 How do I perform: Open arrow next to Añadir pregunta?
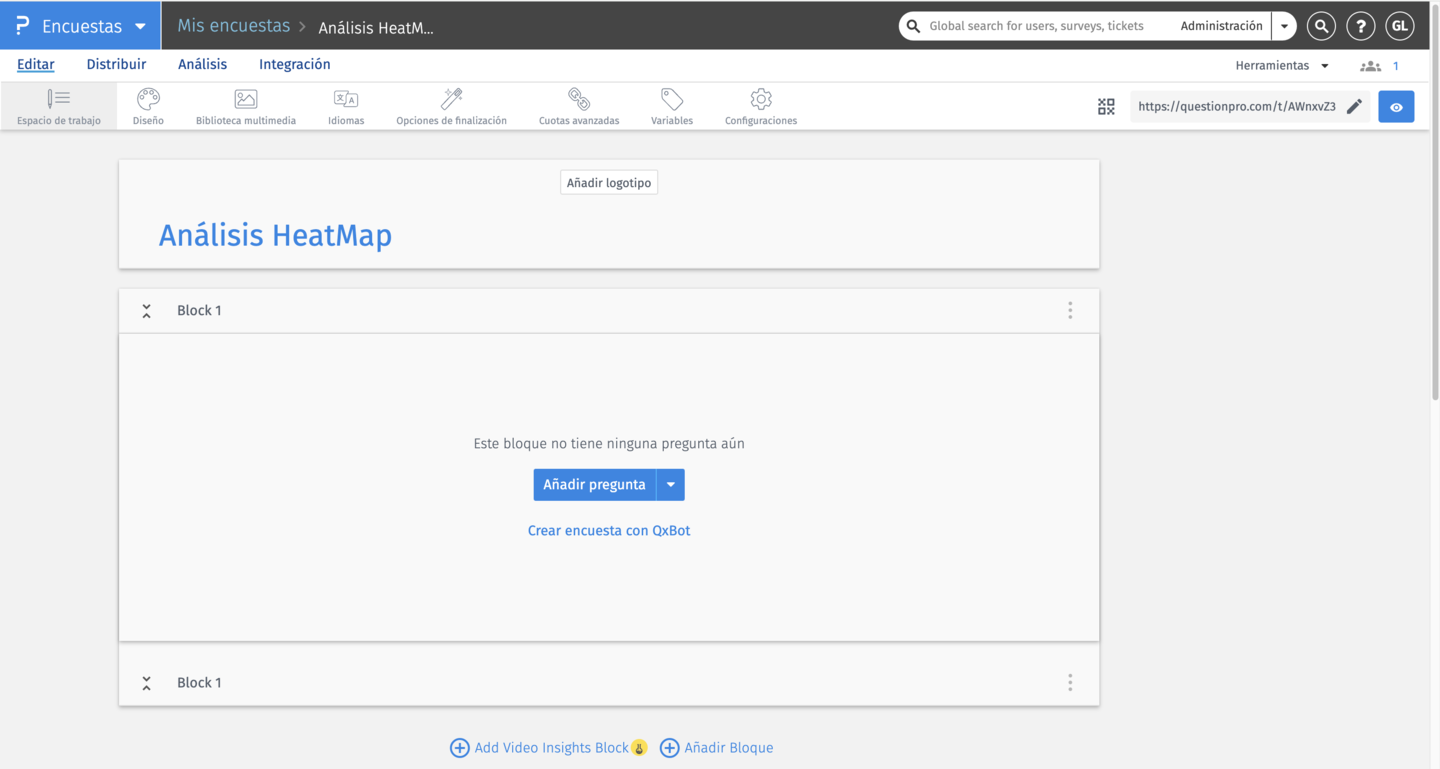671,485
